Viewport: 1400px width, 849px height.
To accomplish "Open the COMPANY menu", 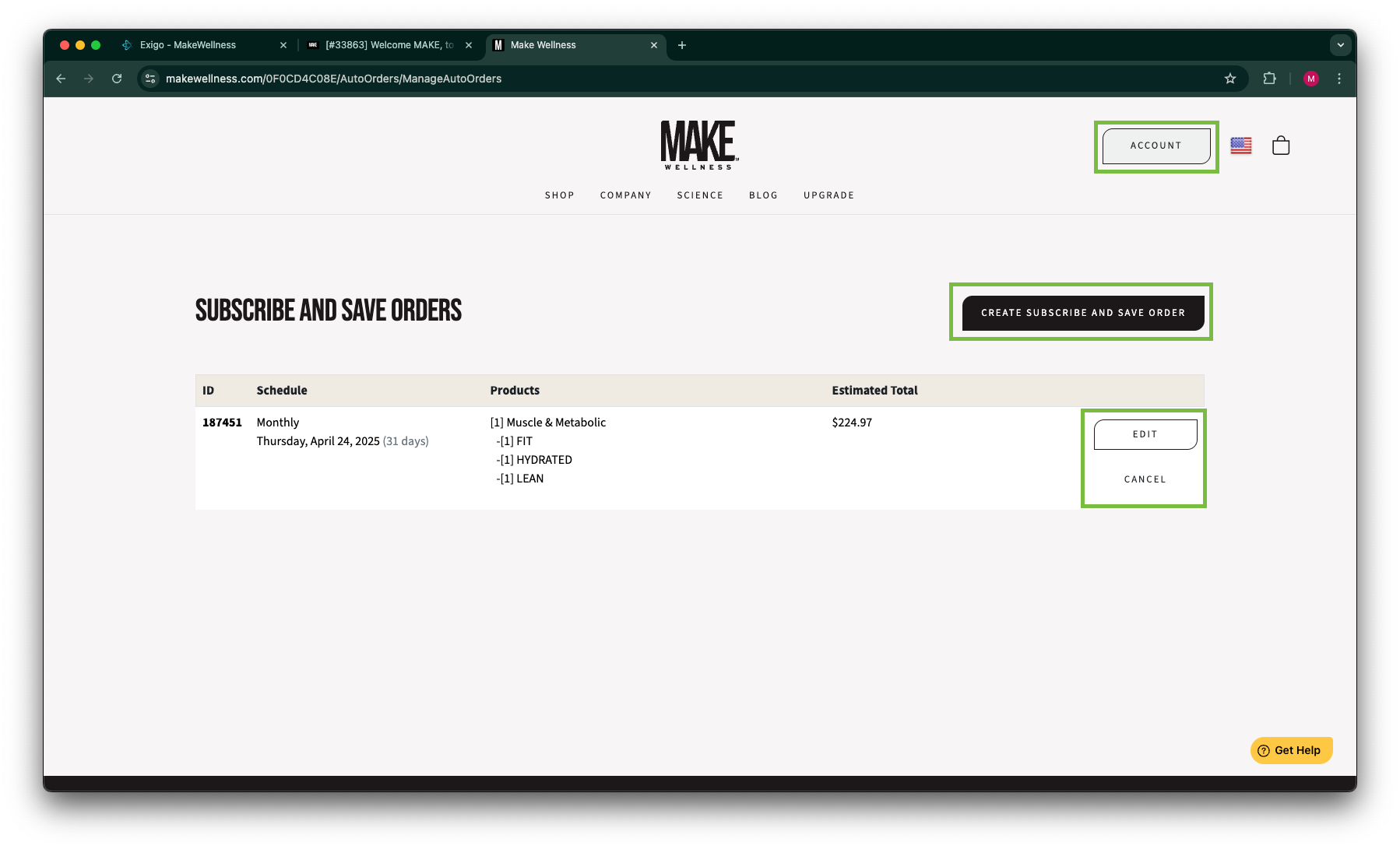I will [x=626, y=195].
